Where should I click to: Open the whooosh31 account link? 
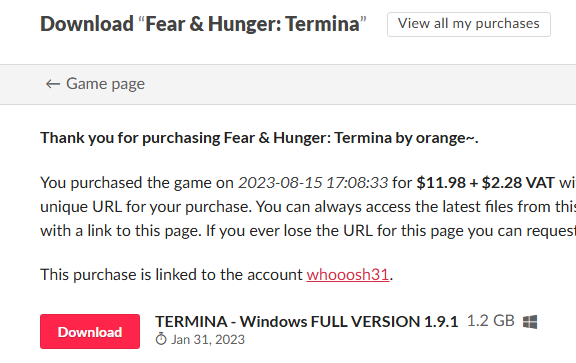[x=348, y=275]
